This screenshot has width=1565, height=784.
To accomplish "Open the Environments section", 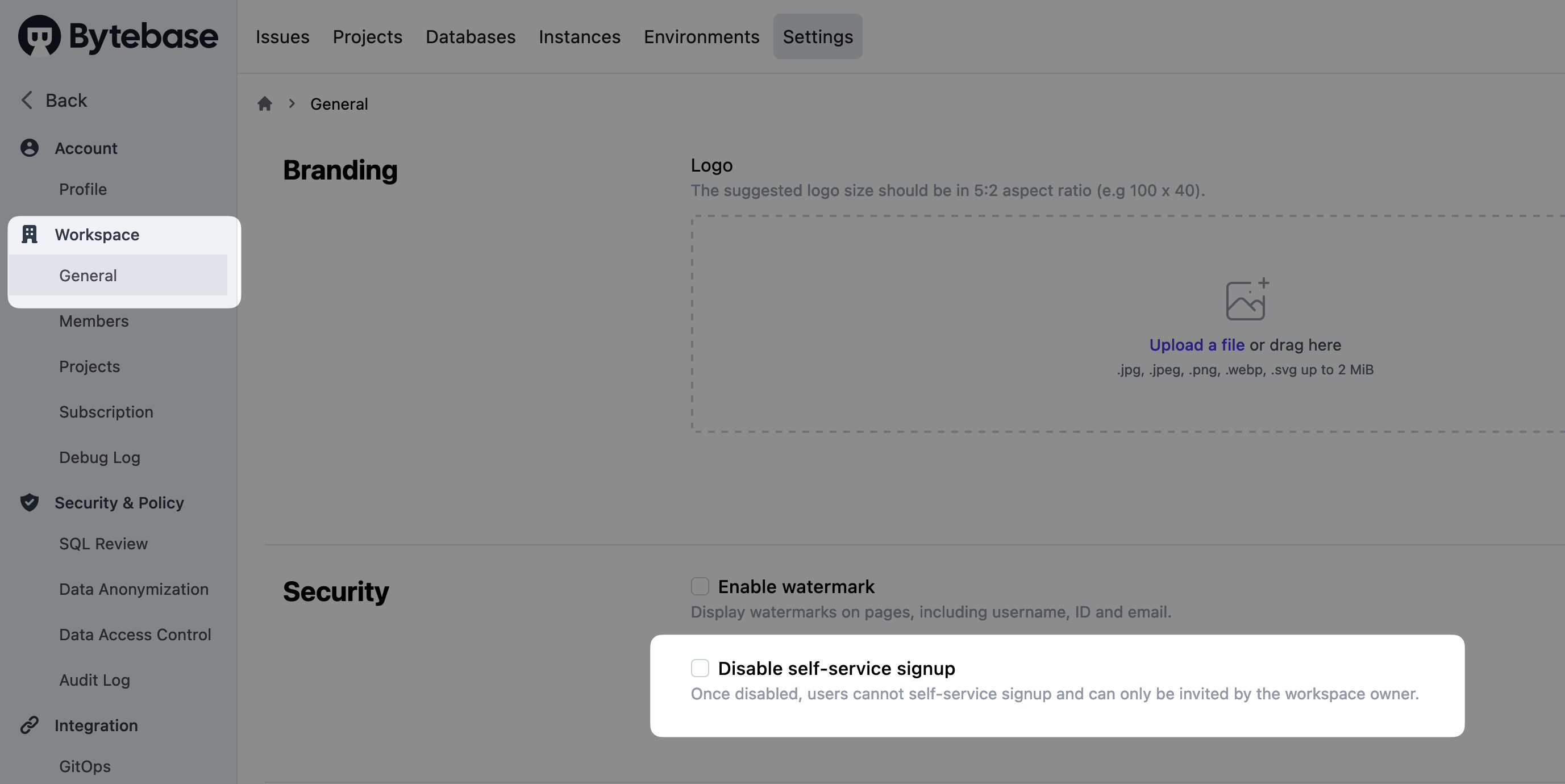I will 701,36.
